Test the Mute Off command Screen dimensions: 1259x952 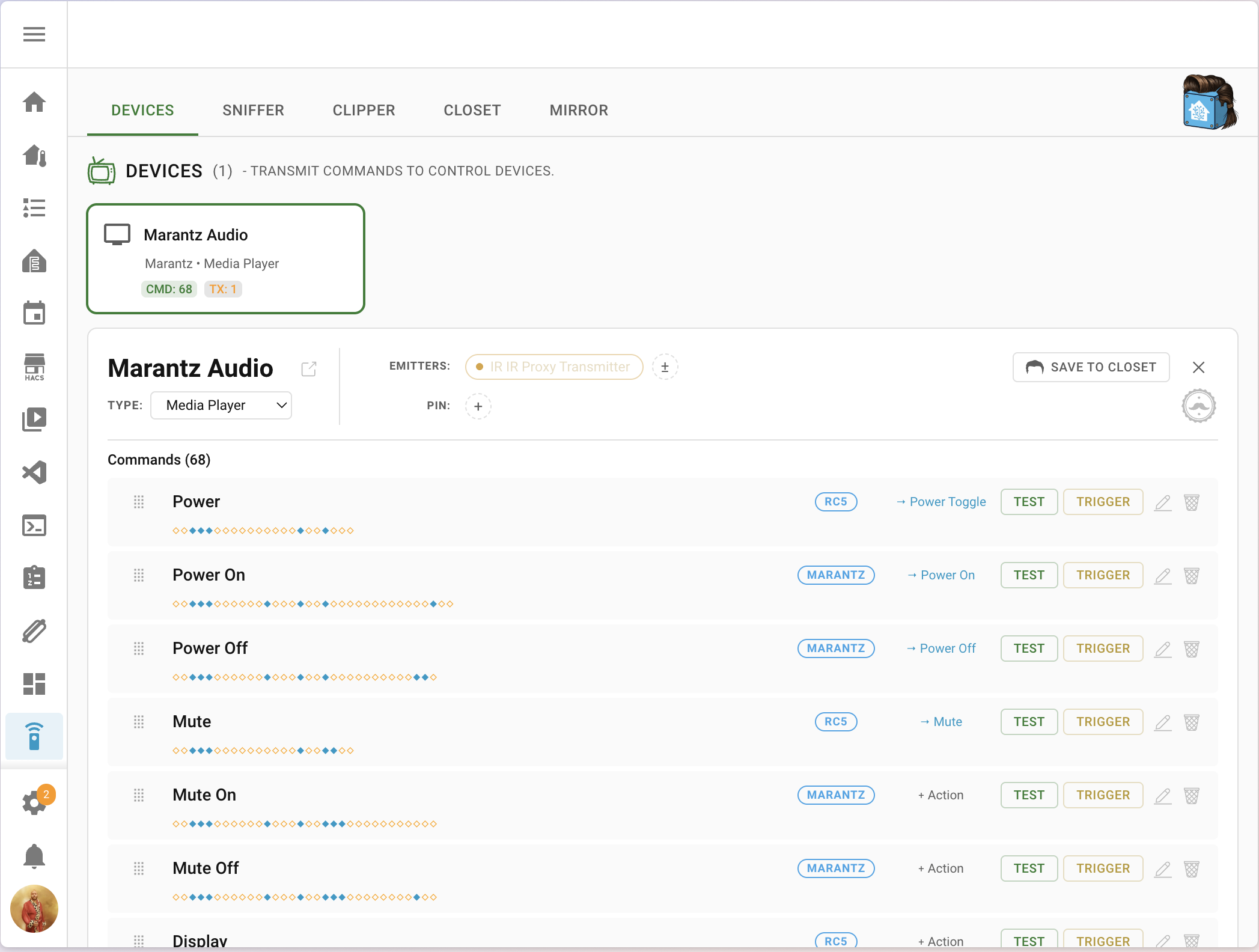1029,868
